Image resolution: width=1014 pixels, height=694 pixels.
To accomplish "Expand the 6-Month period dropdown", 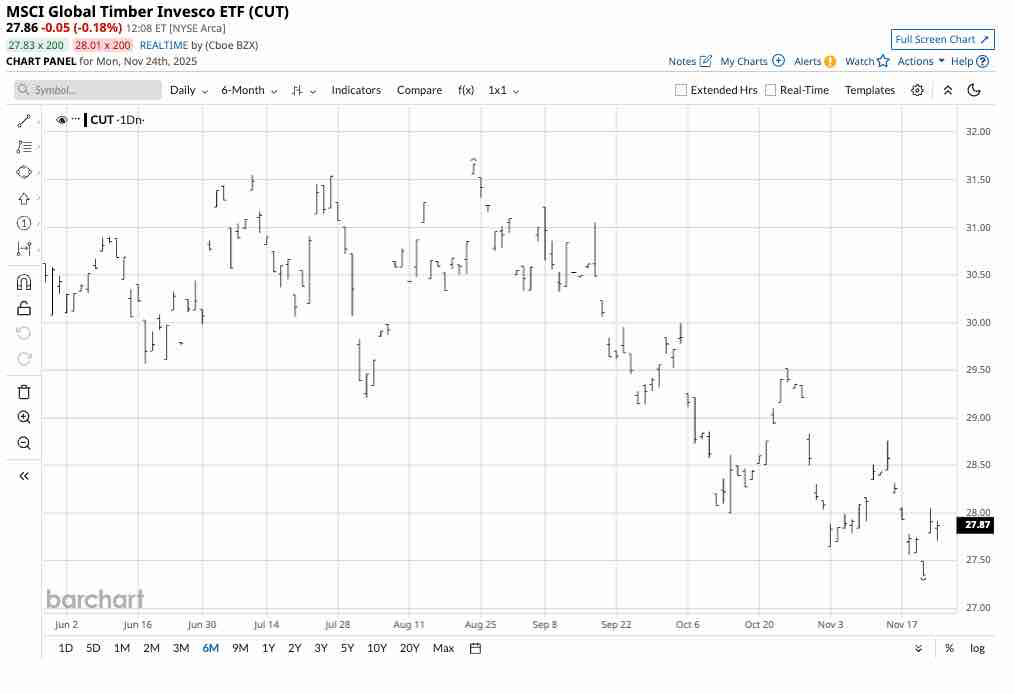I will (249, 90).
